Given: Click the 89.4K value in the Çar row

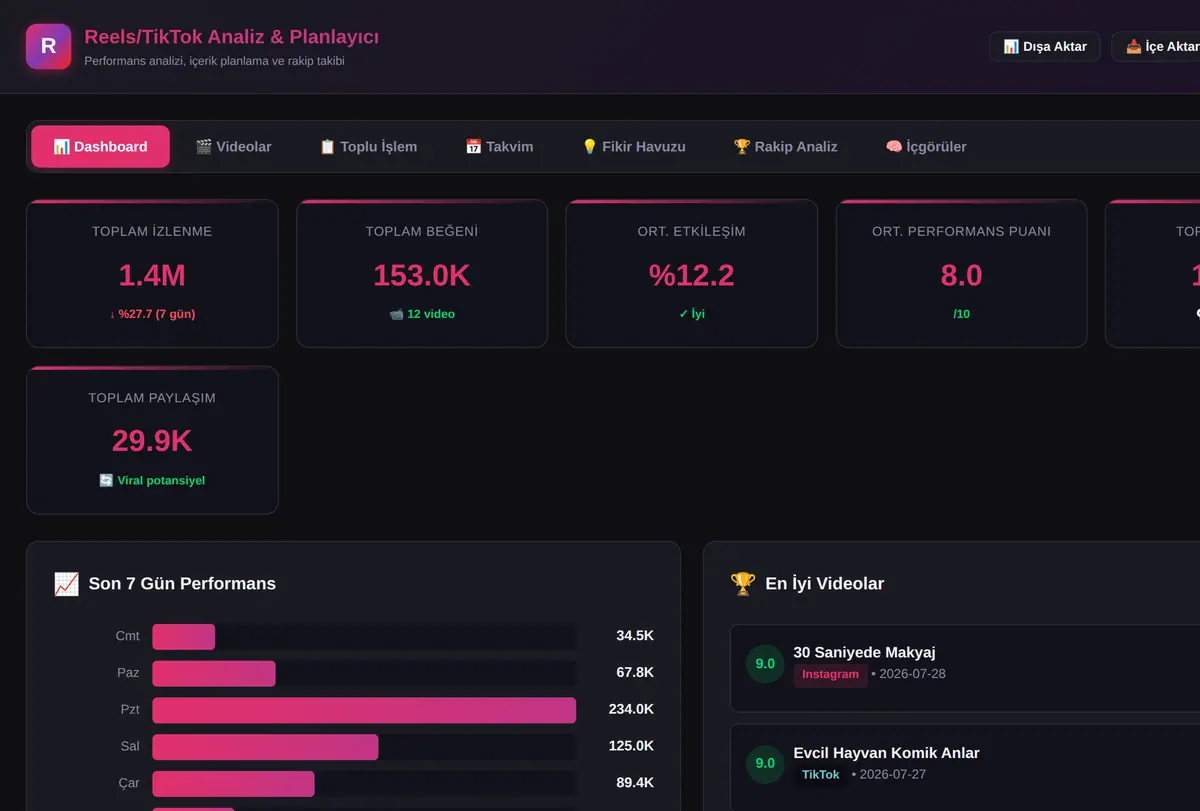Looking at the screenshot, I should pos(635,784).
